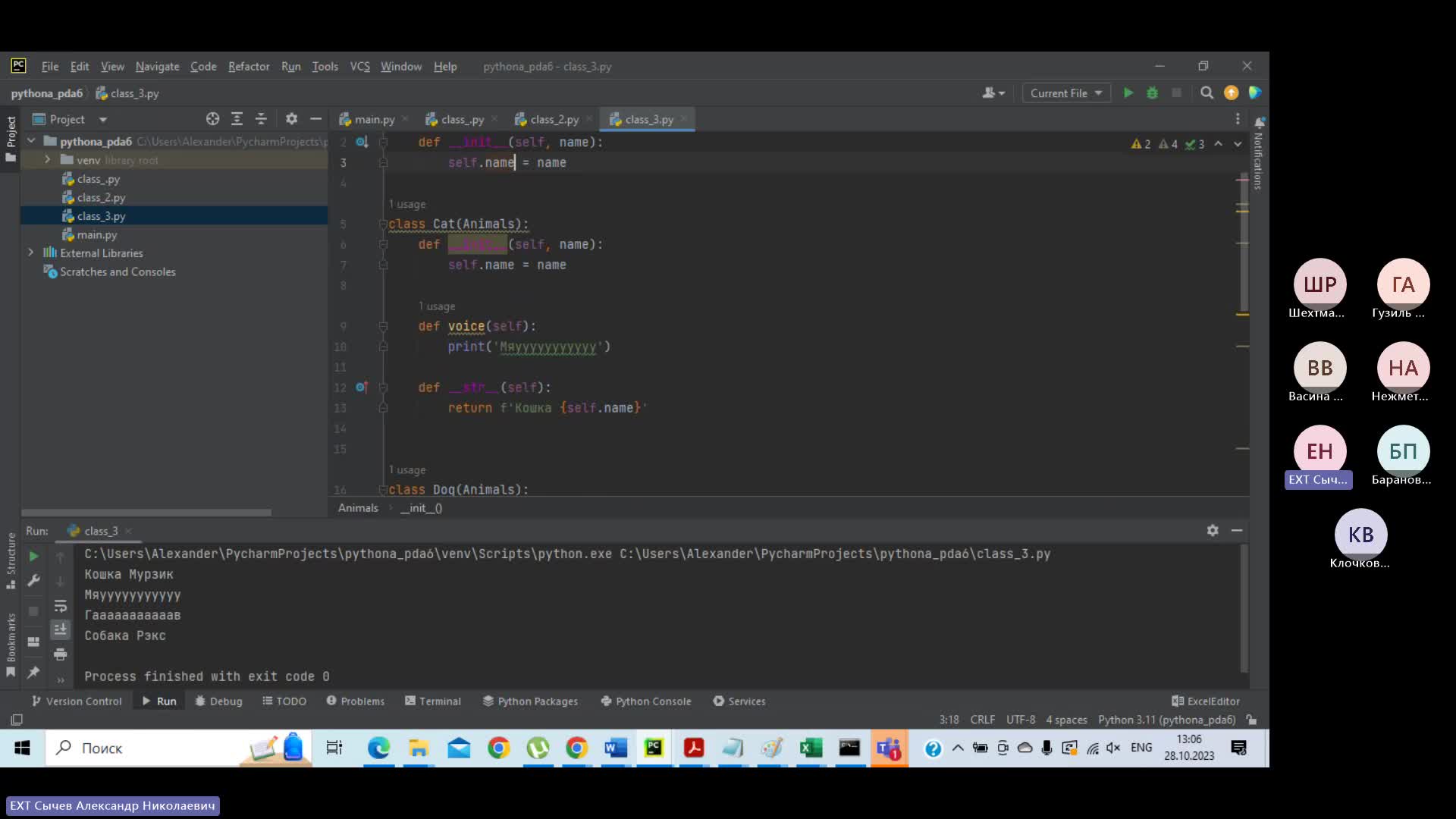Viewport: 1456px width, 819px height.
Task: Open Python Console tool window
Action: tap(646, 701)
